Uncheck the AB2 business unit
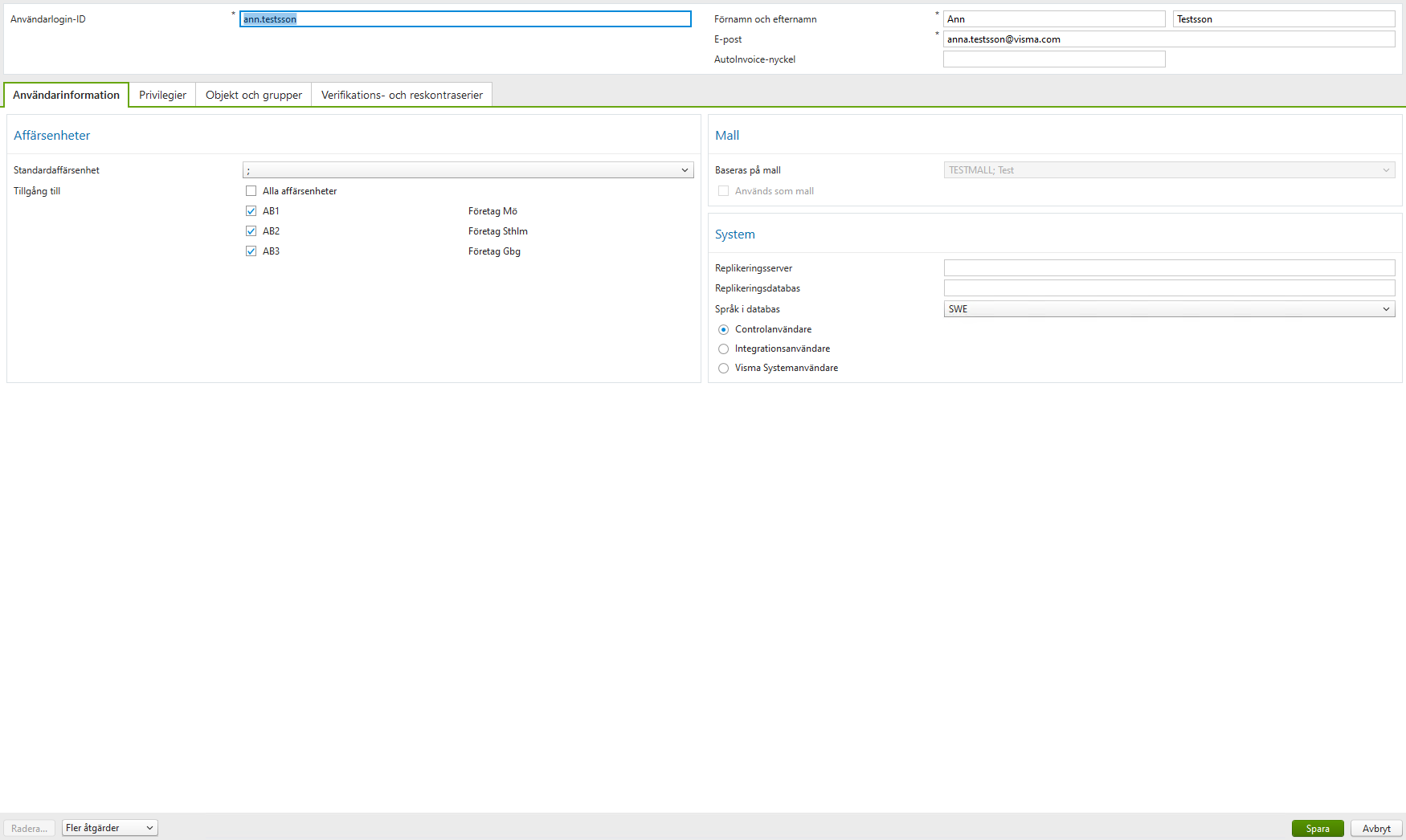The width and height of the screenshot is (1406, 840). (x=251, y=230)
